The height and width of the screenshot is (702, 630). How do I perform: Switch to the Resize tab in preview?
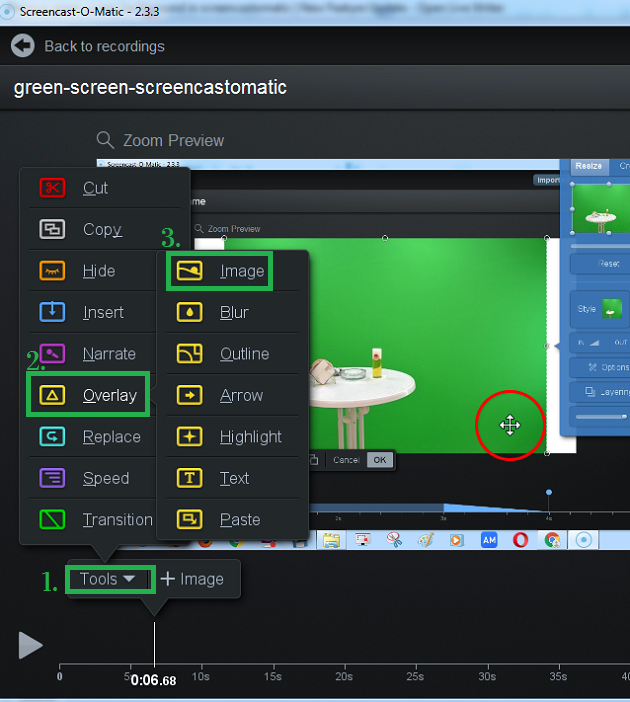coord(588,166)
